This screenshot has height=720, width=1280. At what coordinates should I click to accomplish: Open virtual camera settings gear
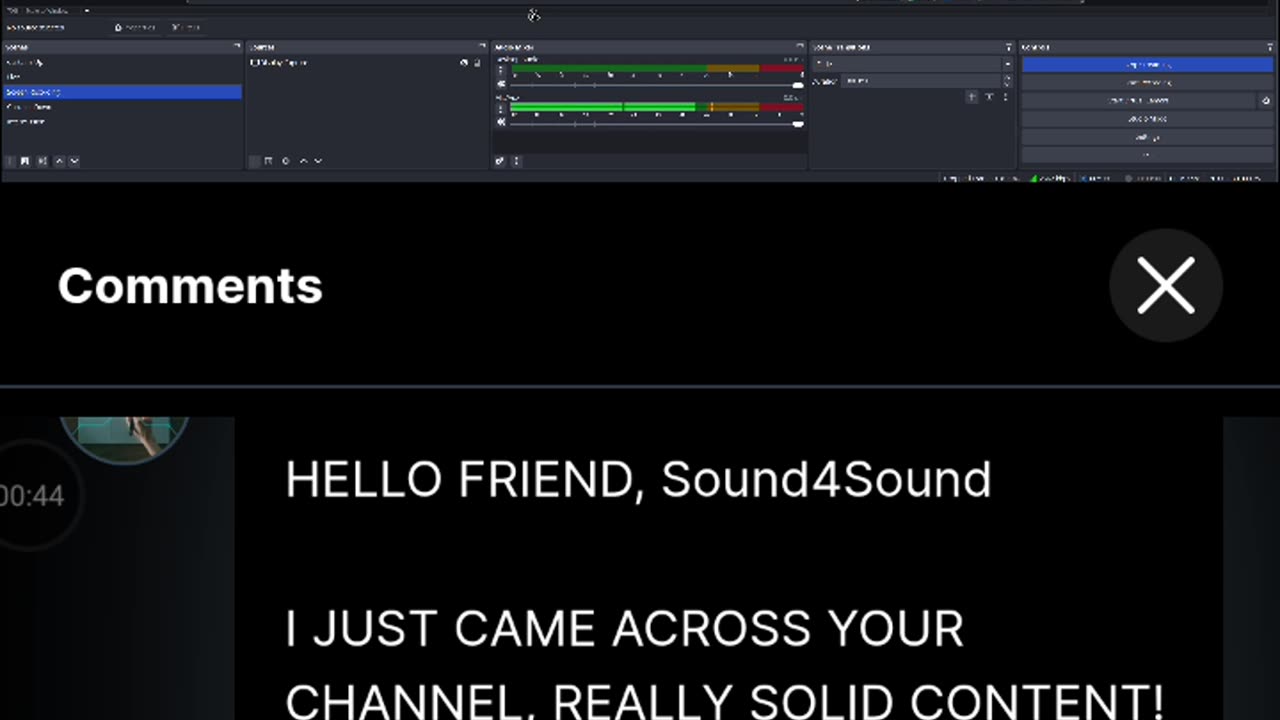click(1265, 100)
